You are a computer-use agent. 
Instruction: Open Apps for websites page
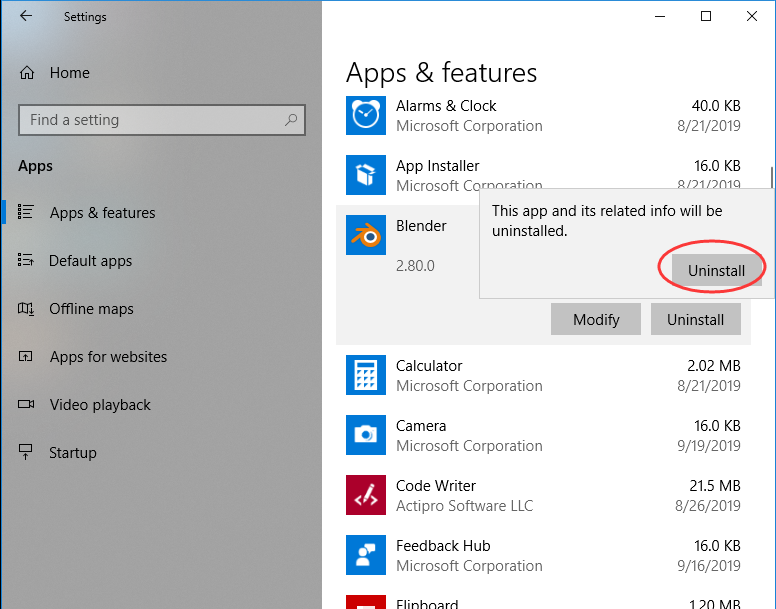click(x=108, y=357)
